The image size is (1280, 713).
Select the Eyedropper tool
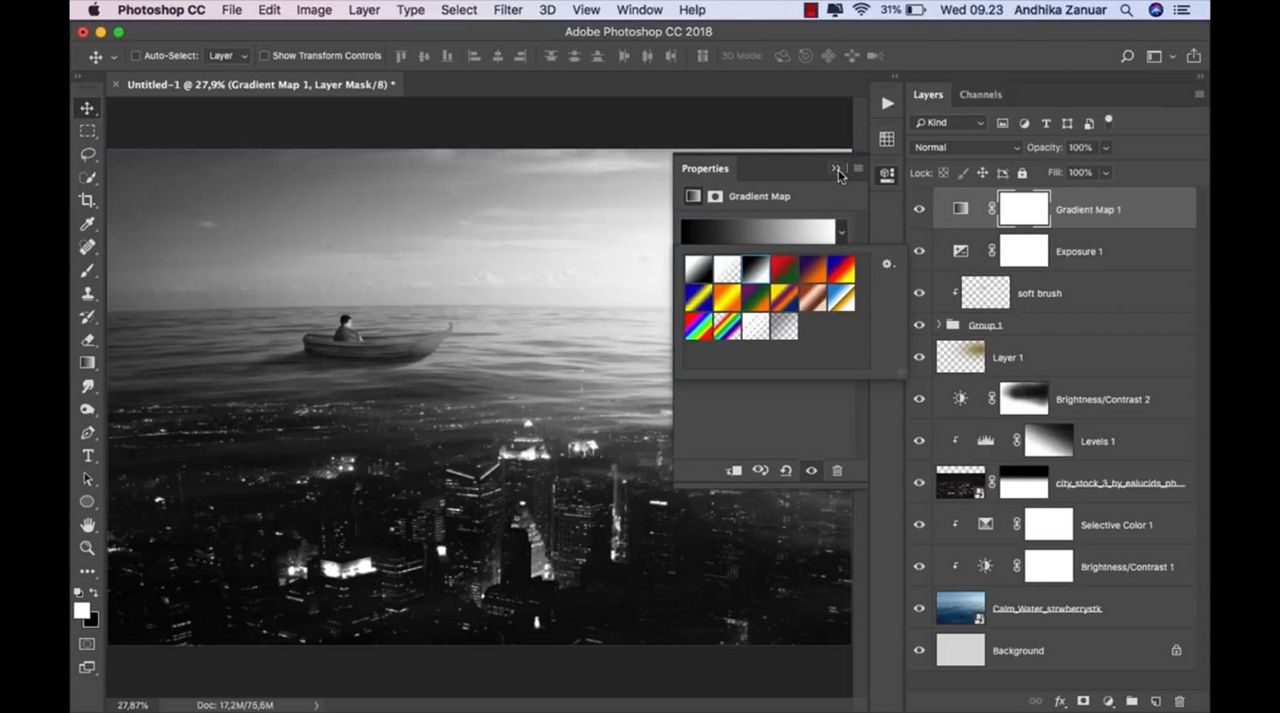click(88, 224)
